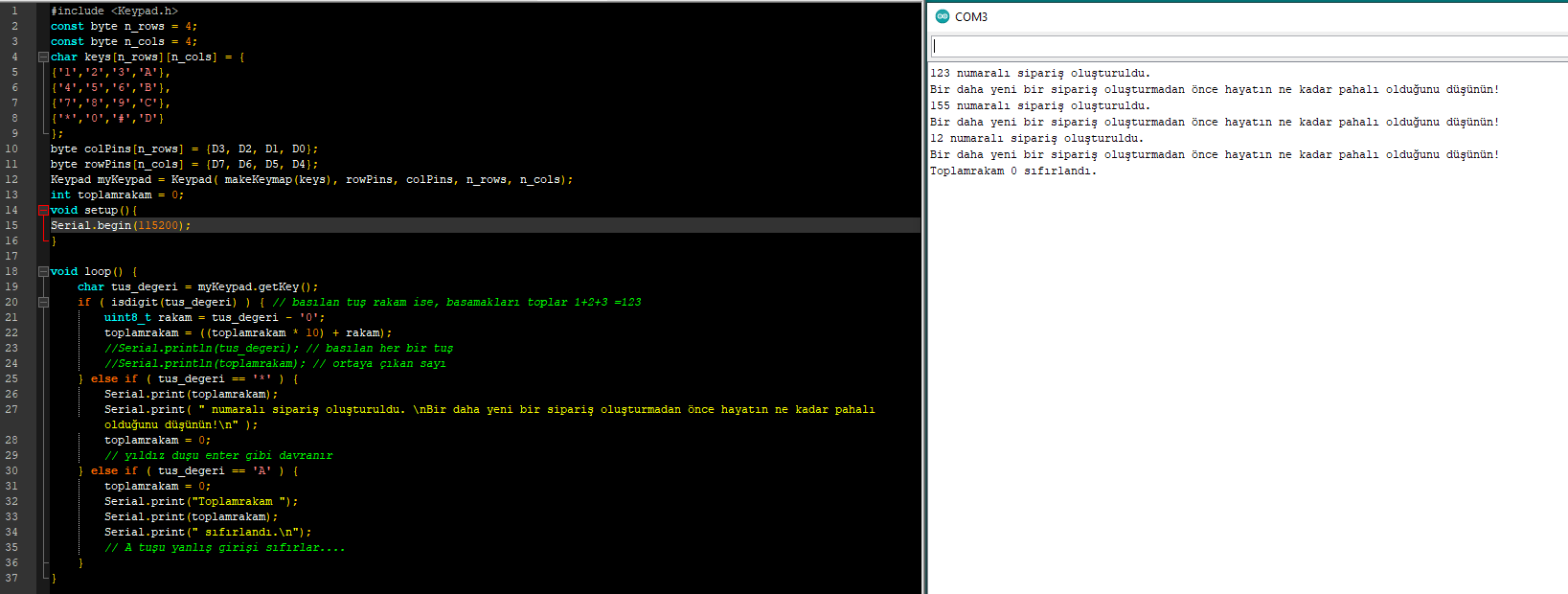Click "Toplamrakam 0 sıfırlandı" output line
Screen dimensions: 1568x594
[1012, 171]
